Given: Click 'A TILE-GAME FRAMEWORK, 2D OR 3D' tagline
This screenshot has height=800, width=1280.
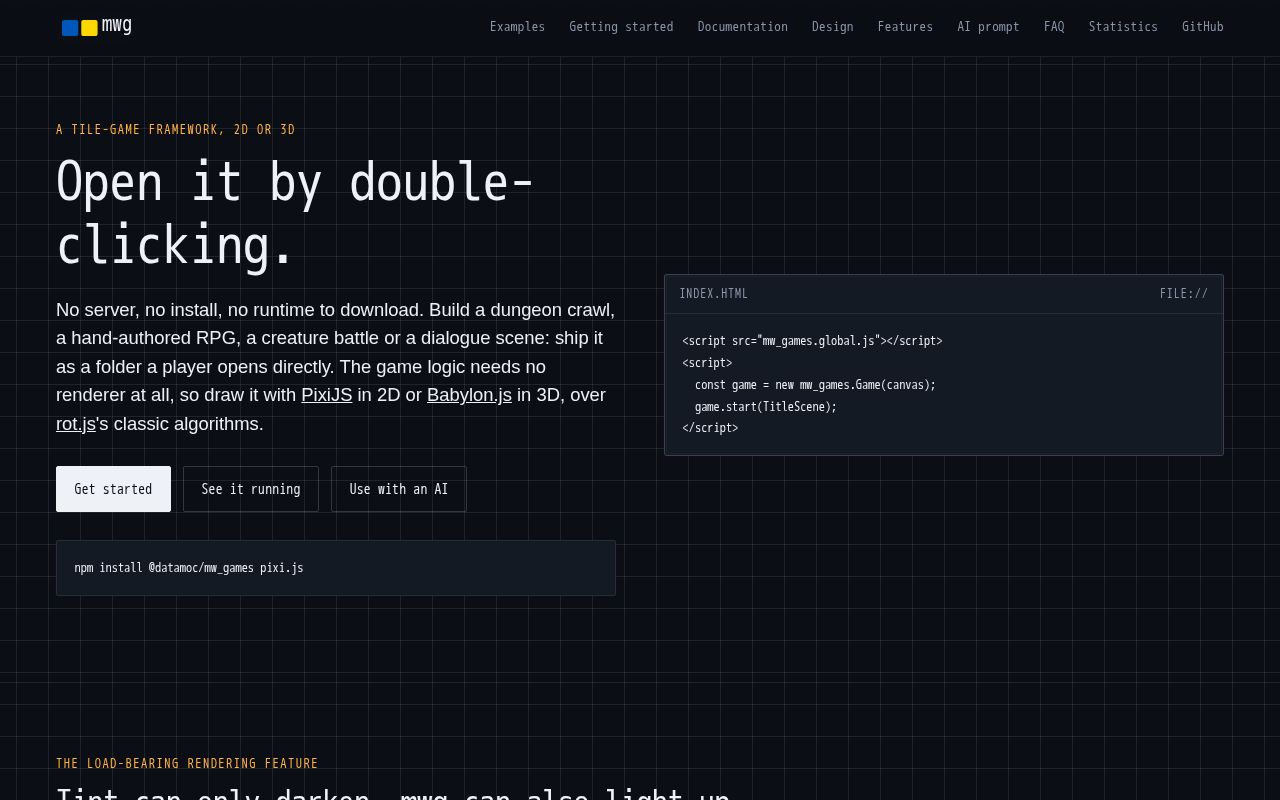Looking at the screenshot, I should [x=176, y=130].
